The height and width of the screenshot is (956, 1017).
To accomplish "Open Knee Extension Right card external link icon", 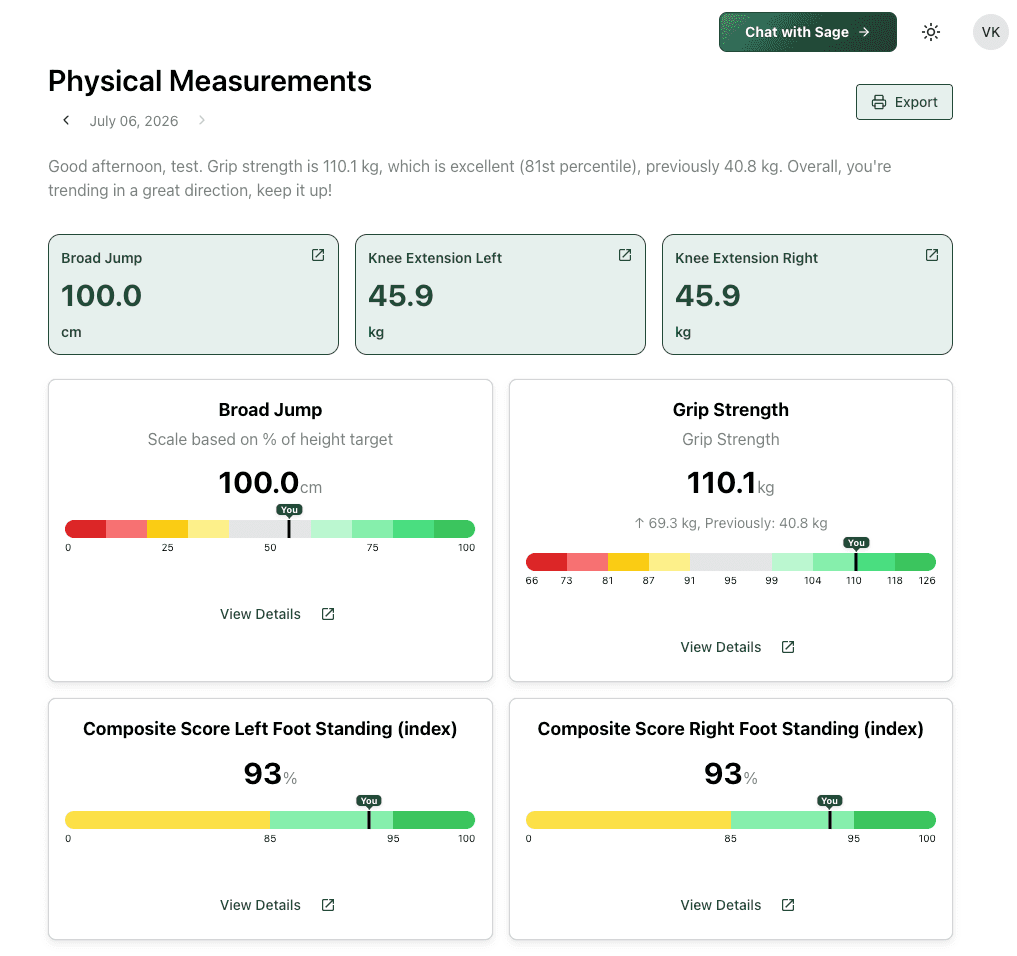I will point(931,255).
